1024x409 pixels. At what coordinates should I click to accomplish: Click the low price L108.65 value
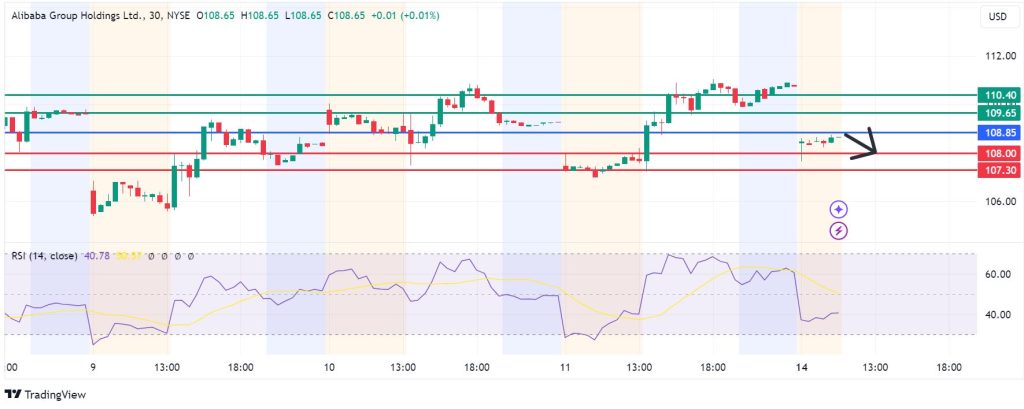point(302,16)
